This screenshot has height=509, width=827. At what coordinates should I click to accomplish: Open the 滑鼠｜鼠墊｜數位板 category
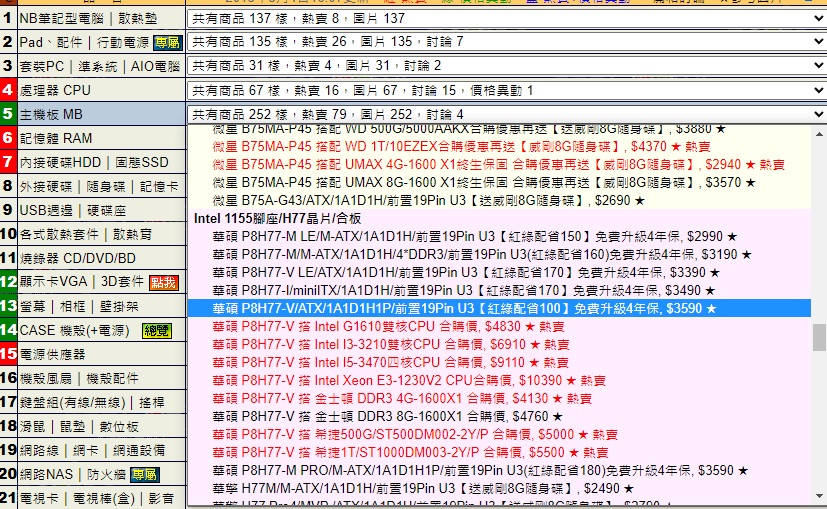pyautogui.click(x=79, y=426)
